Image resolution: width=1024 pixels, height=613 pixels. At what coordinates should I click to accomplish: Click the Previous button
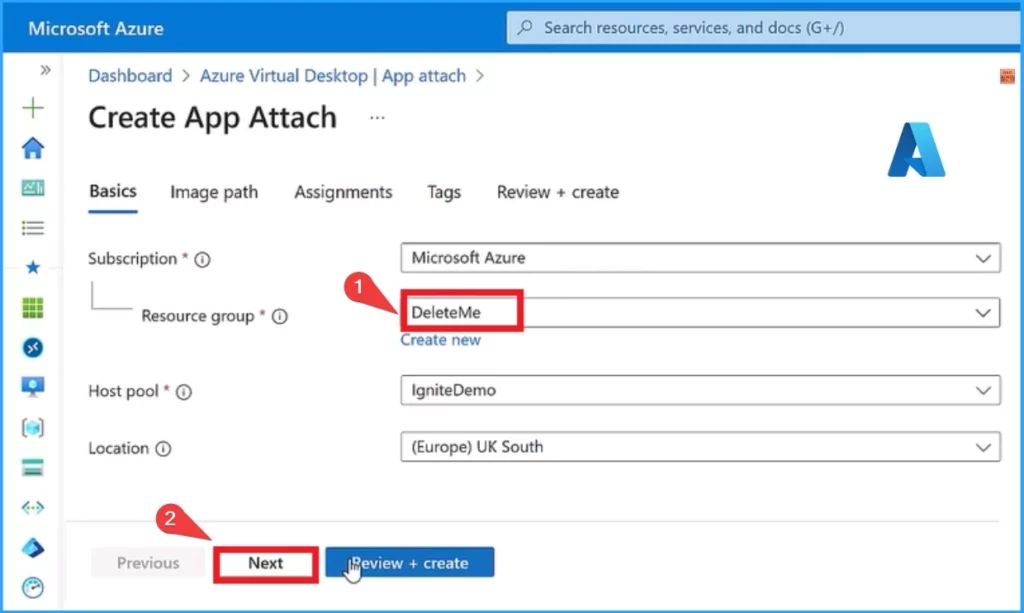148,563
